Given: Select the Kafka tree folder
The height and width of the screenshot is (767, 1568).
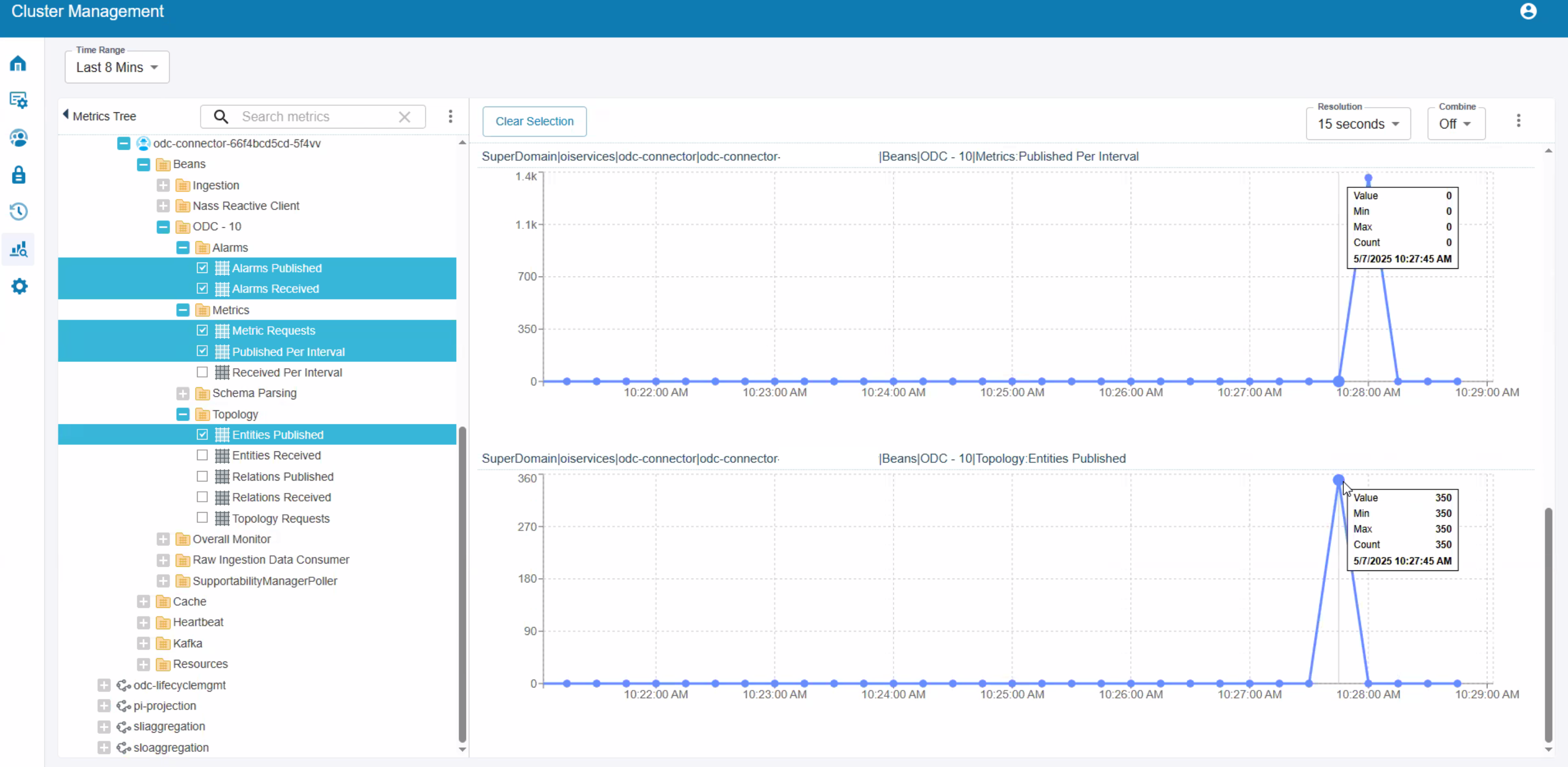Looking at the screenshot, I should (187, 643).
